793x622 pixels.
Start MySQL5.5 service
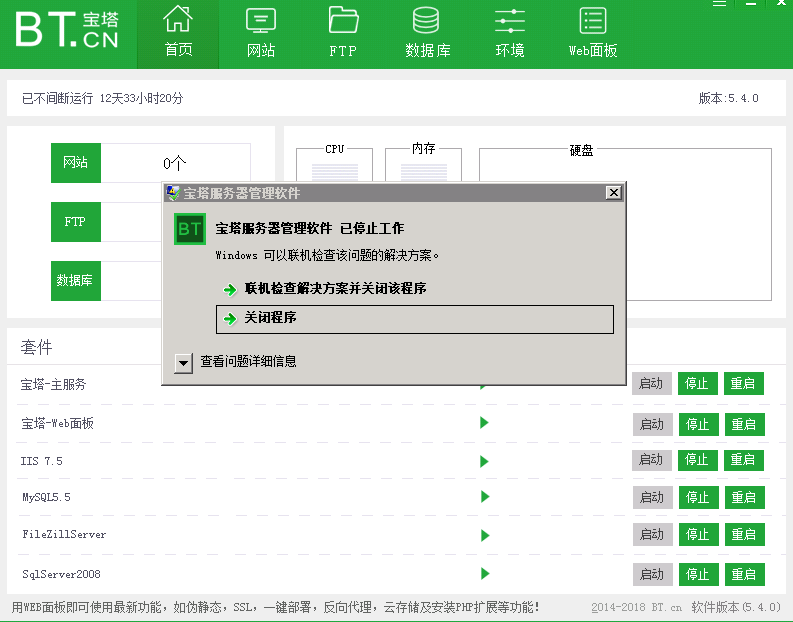pyautogui.click(x=652, y=498)
